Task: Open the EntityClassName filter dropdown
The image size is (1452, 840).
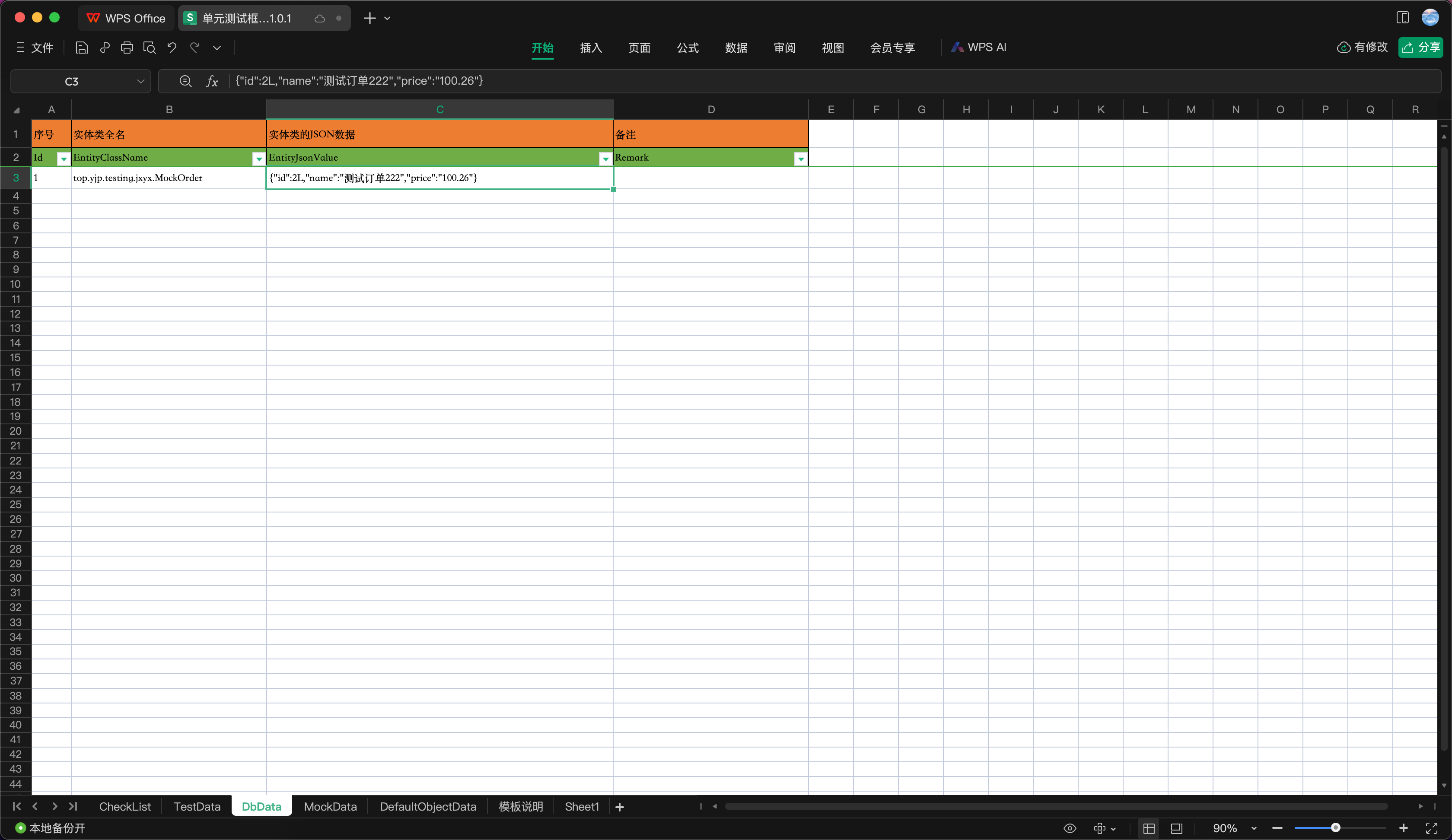Action: point(259,159)
